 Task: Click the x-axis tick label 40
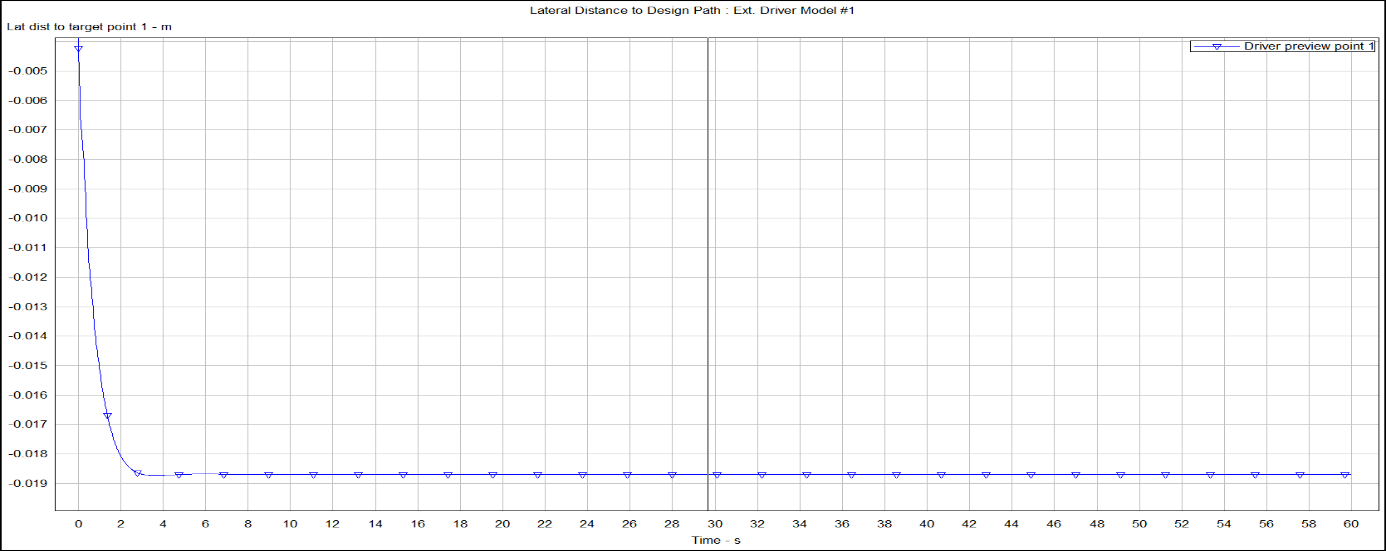click(x=926, y=523)
